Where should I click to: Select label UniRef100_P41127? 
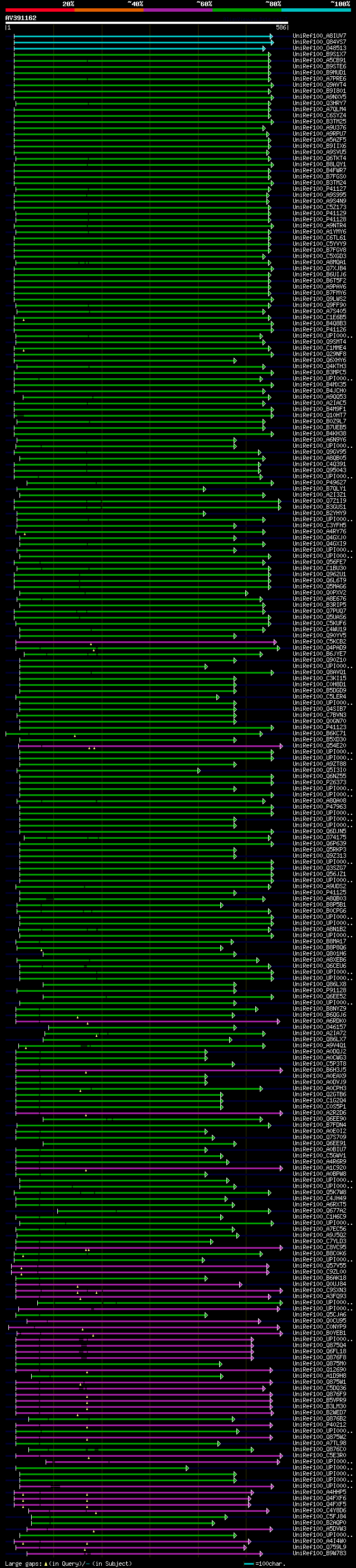coord(319,189)
